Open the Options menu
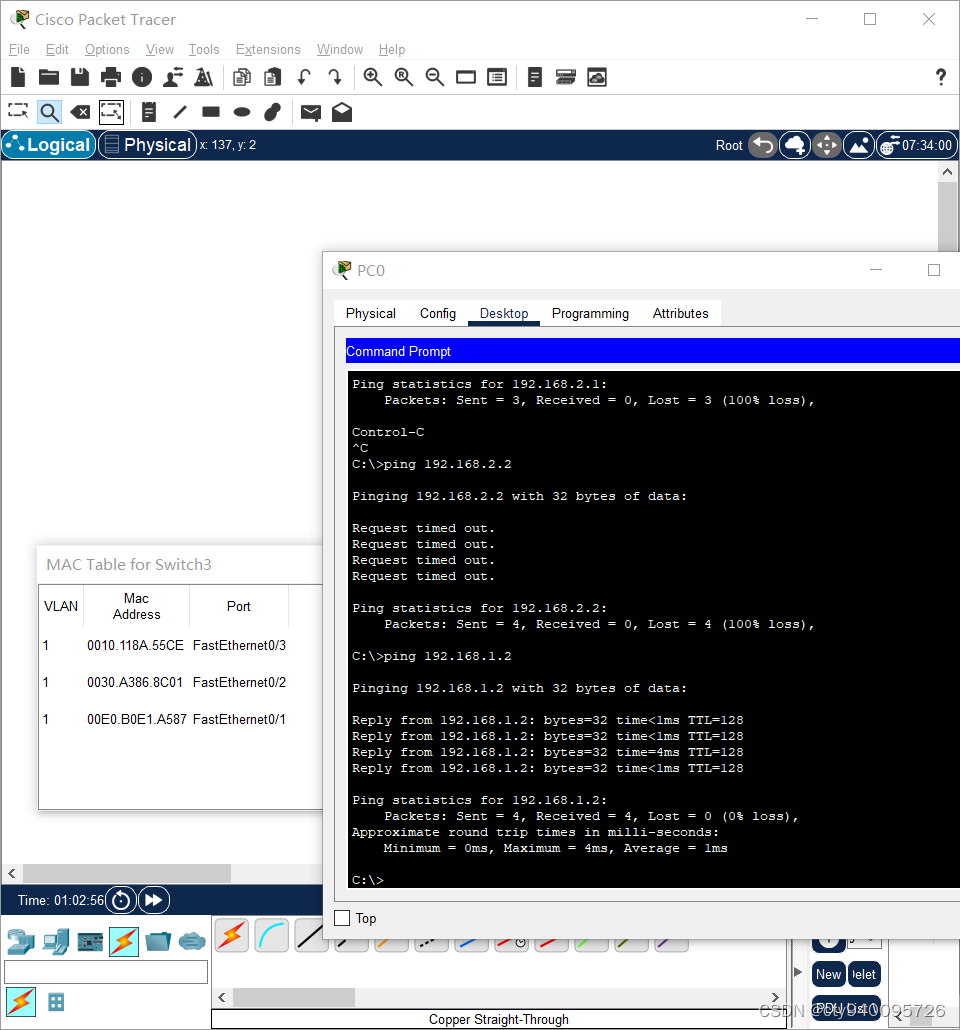 (x=107, y=49)
